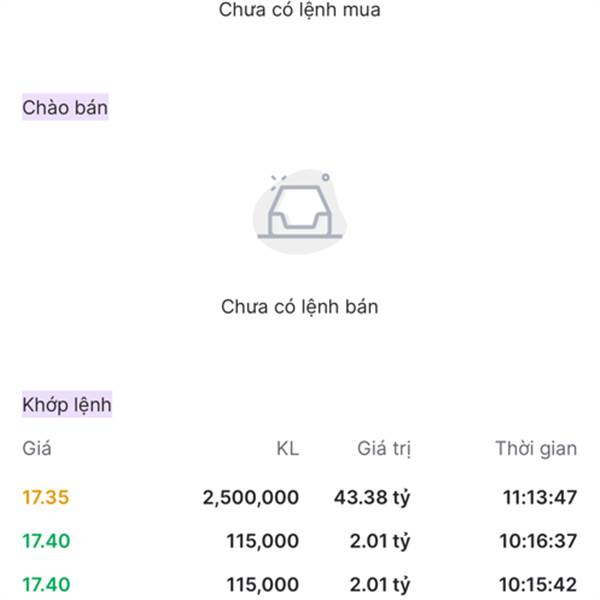The width and height of the screenshot is (600, 600).
Task: Select the 17.40 price at 10:16:37
Action: coord(46,541)
